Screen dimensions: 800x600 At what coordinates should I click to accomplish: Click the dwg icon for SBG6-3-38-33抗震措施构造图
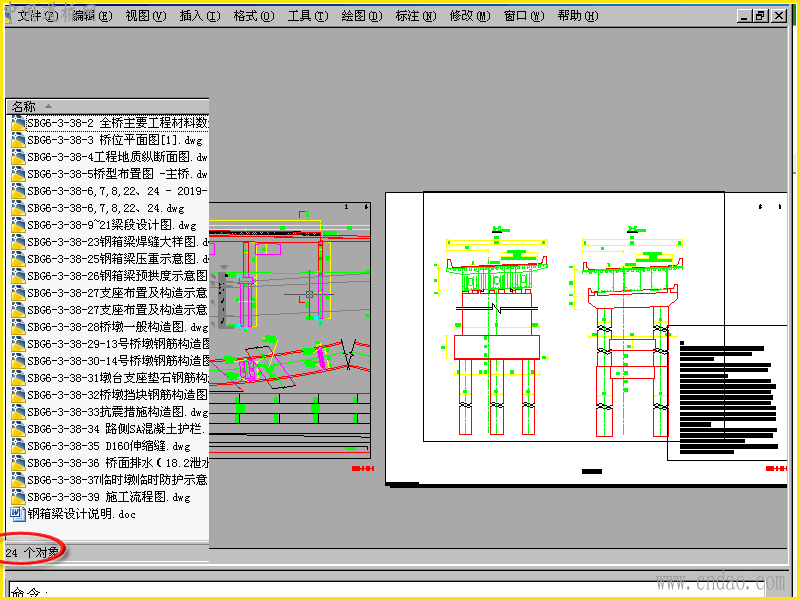[x=18, y=412]
